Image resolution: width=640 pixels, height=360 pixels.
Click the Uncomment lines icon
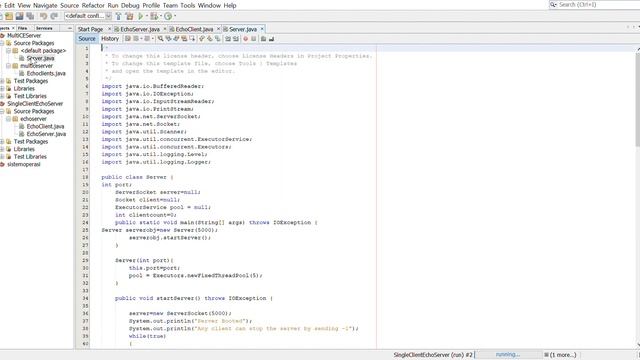(271, 39)
